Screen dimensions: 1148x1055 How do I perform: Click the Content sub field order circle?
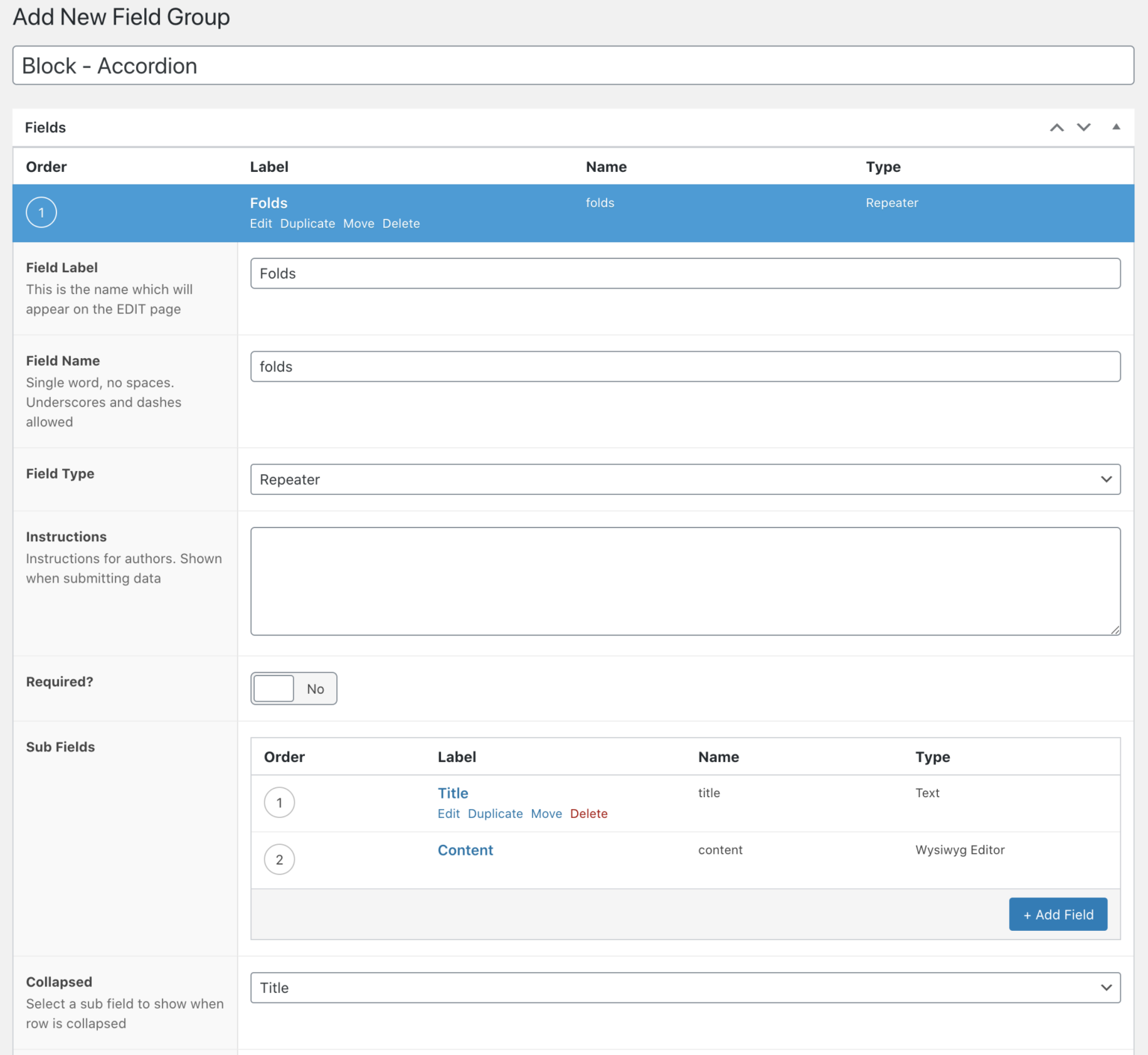280,859
